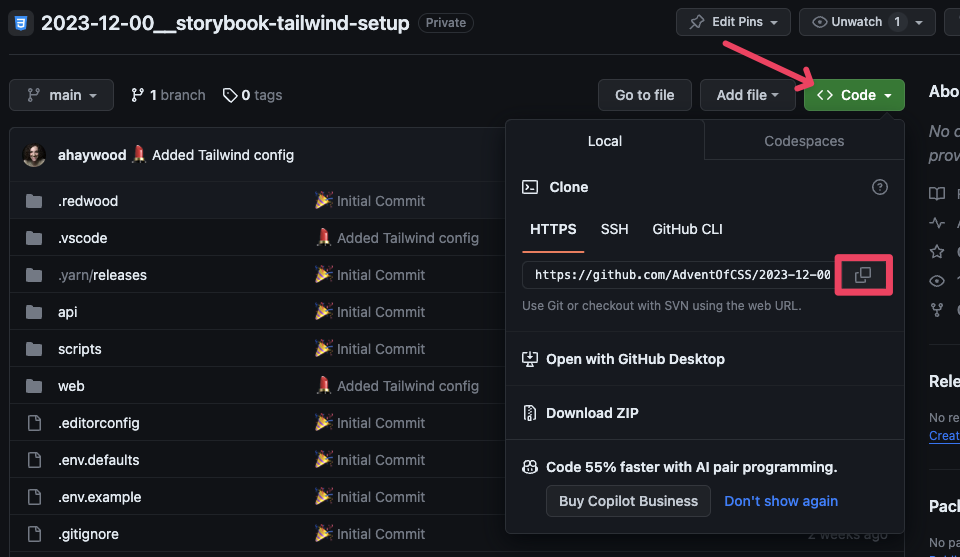Image resolution: width=960 pixels, height=557 pixels.
Task: Click the web folder icon
Action: [34, 386]
